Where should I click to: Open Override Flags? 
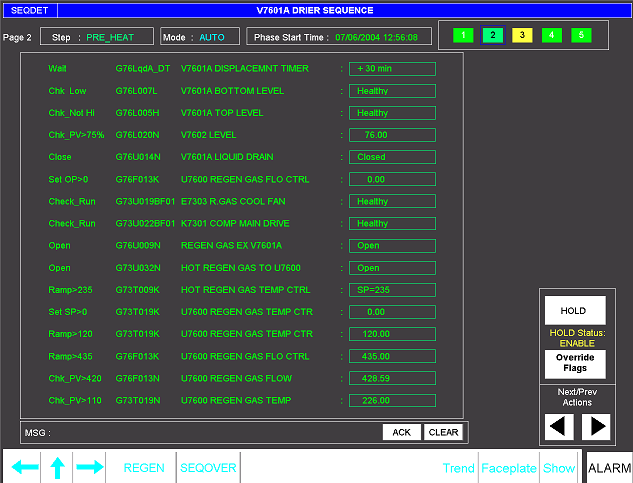tap(575, 364)
